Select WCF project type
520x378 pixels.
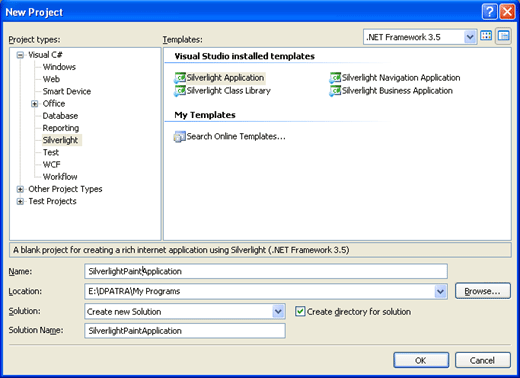tap(52, 165)
